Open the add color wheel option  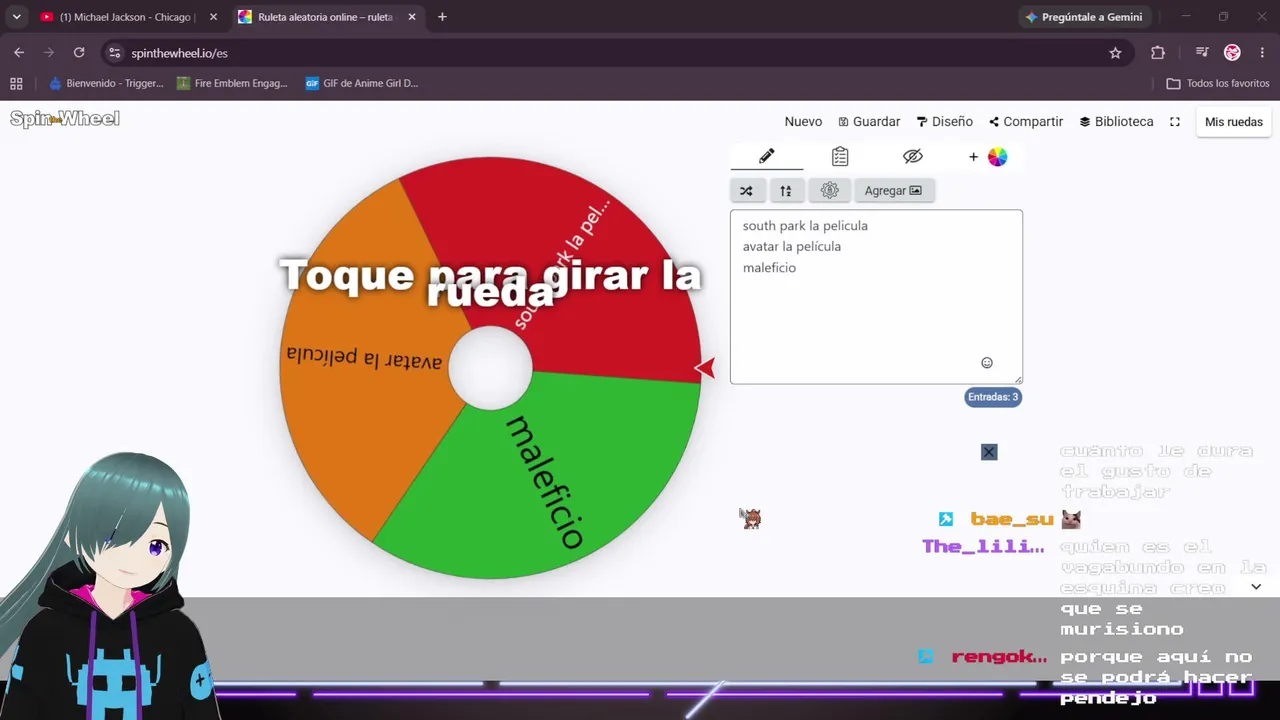pyautogui.click(x=987, y=157)
